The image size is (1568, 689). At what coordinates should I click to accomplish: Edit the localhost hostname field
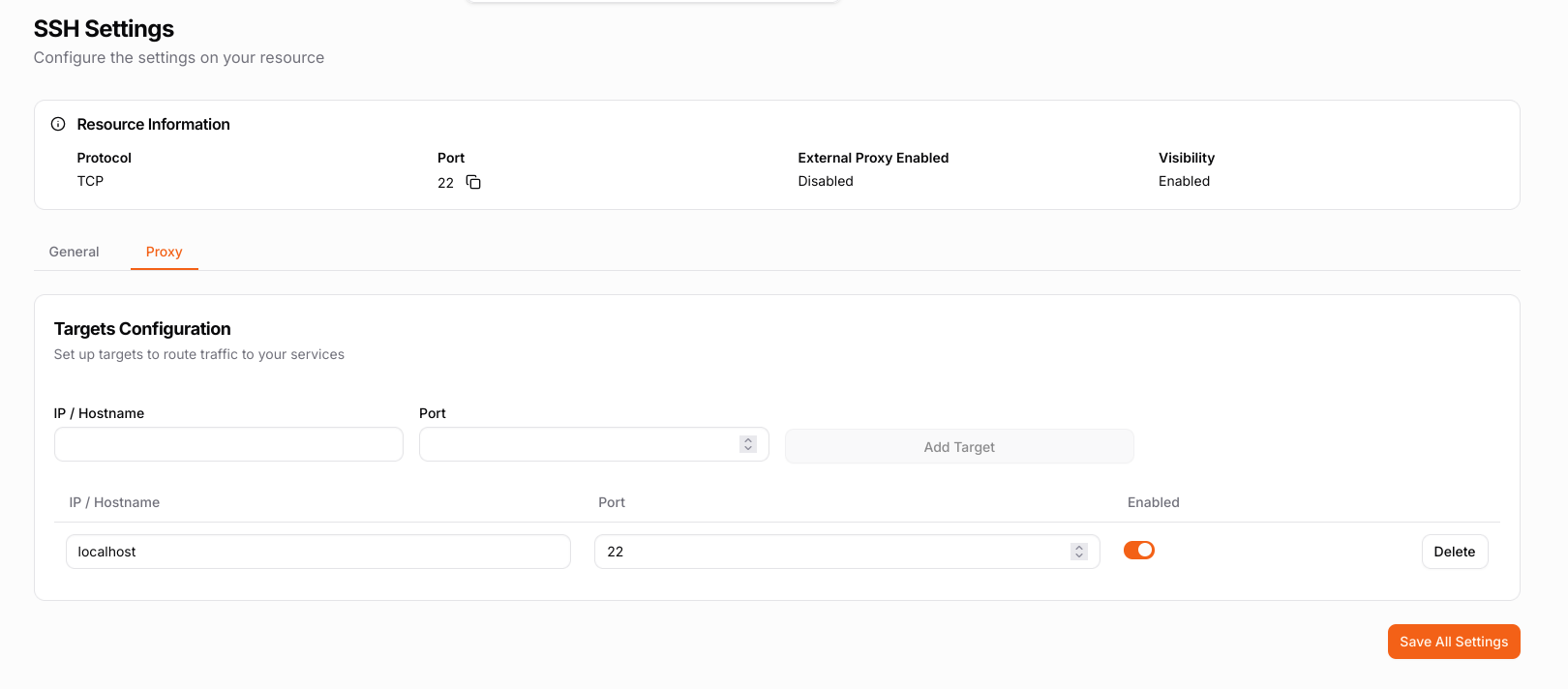click(317, 552)
